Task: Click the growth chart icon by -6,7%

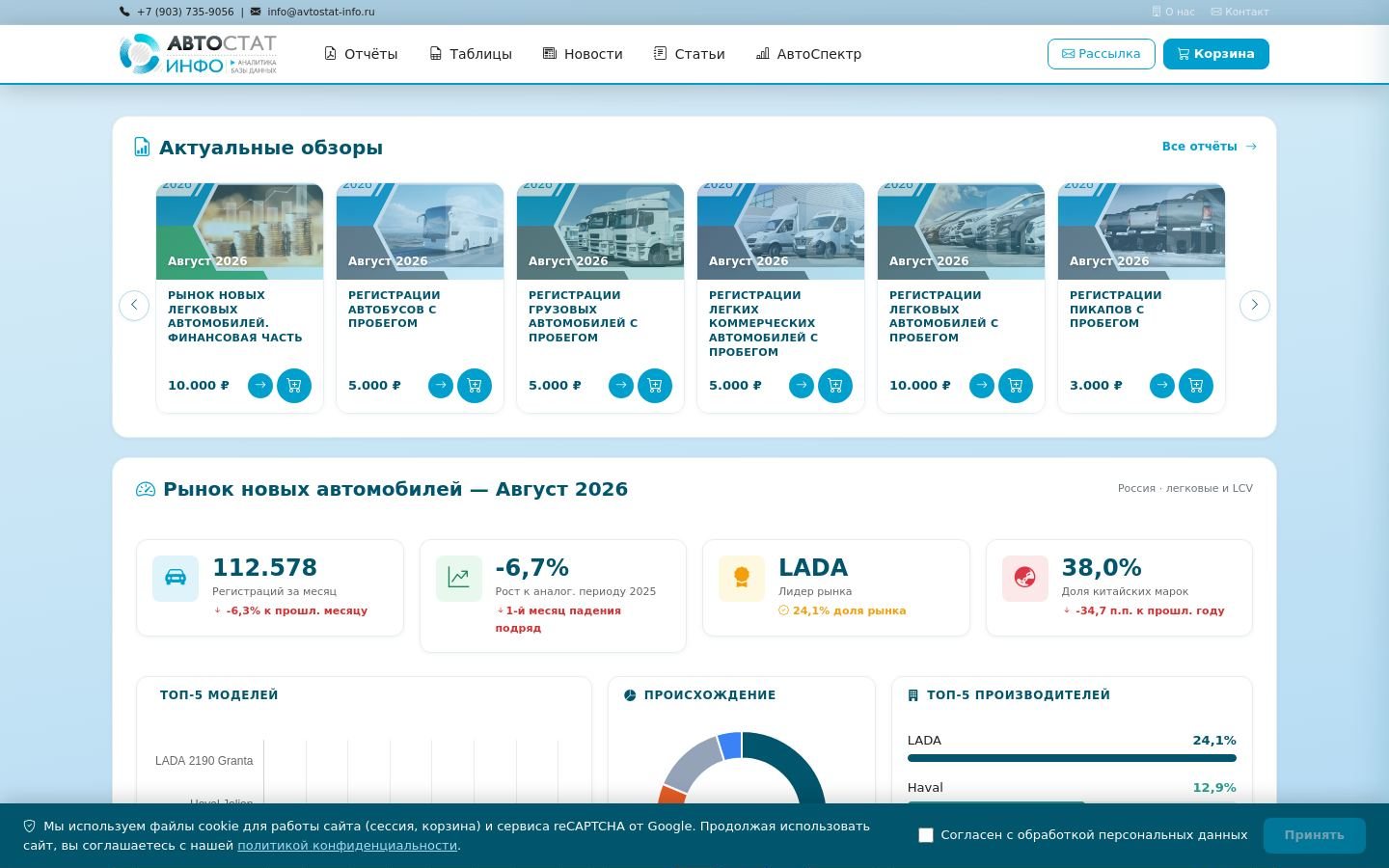Action: click(x=459, y=579)
